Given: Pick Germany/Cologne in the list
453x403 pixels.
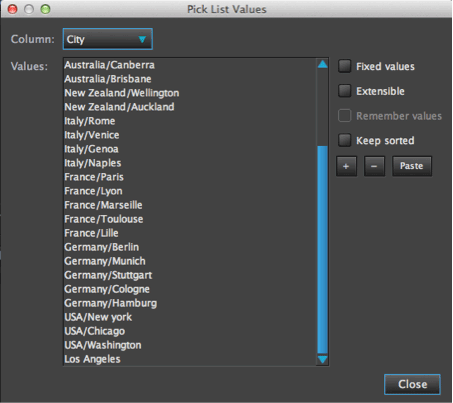Looking at the screenshot, I should tap(190, 289).
